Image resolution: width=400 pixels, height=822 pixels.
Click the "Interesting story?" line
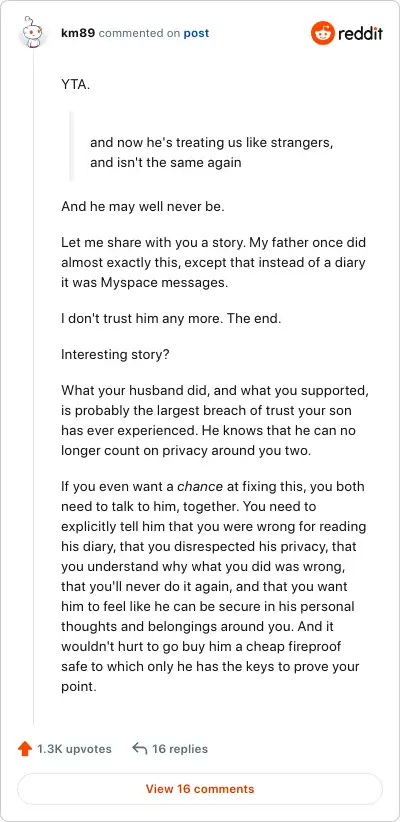[x=115, y=354]
